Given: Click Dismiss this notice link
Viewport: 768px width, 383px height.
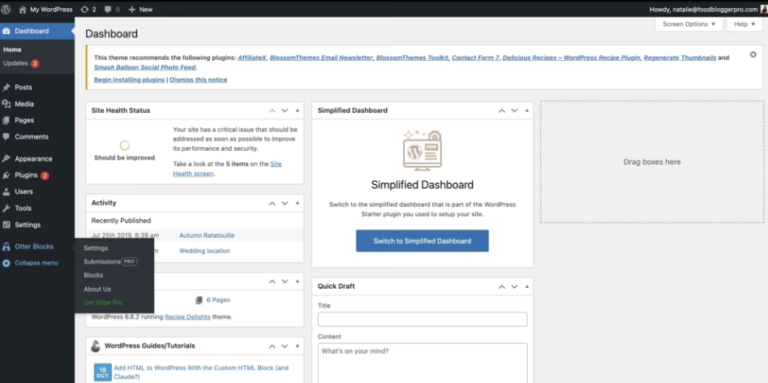Looking at the screenshot, I should [198, 79].
